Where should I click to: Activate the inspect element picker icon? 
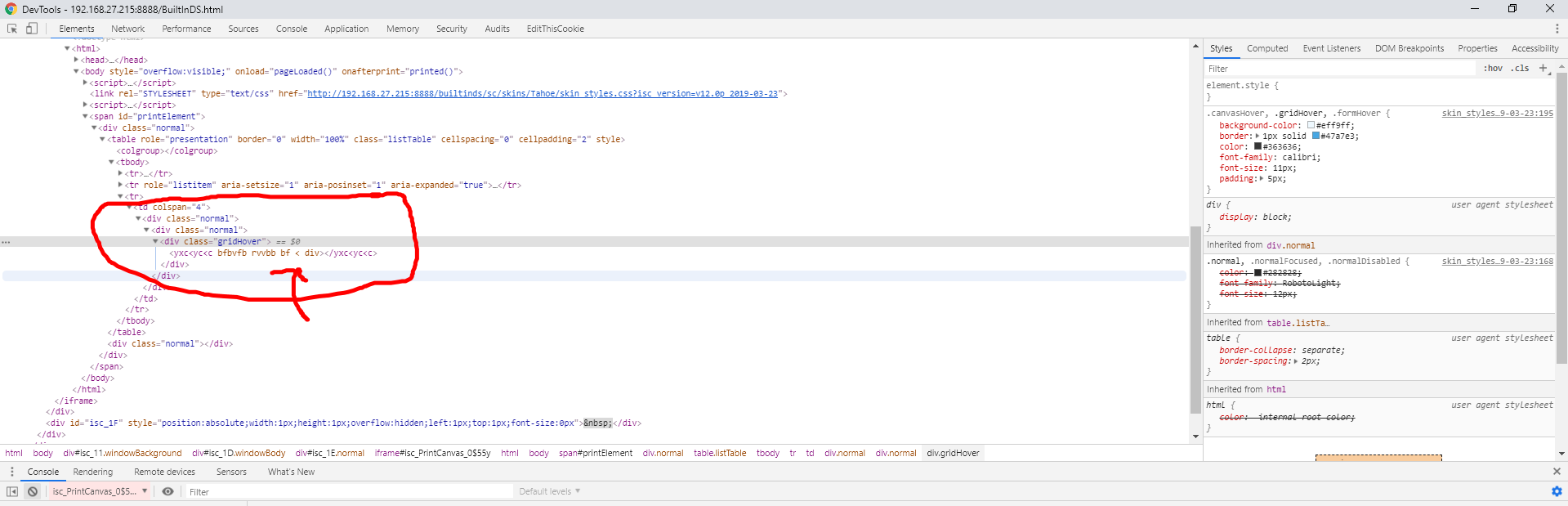pos(12,29)
